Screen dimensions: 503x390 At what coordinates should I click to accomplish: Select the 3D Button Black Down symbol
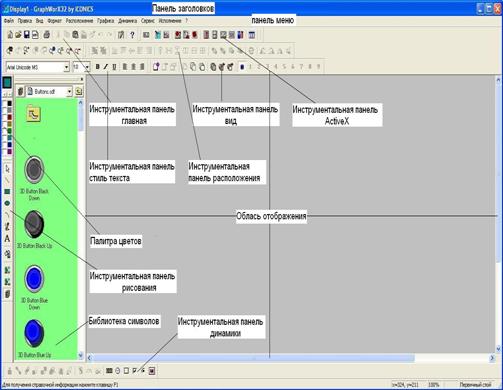tap(34, 170)
